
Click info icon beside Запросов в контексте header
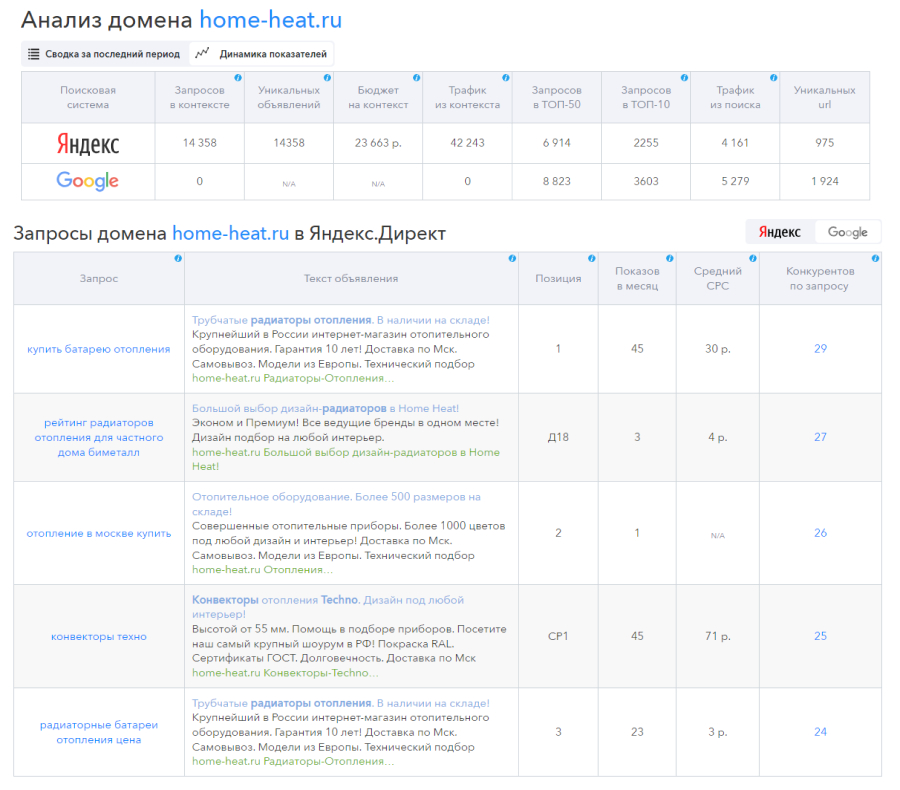click(238, 77)
